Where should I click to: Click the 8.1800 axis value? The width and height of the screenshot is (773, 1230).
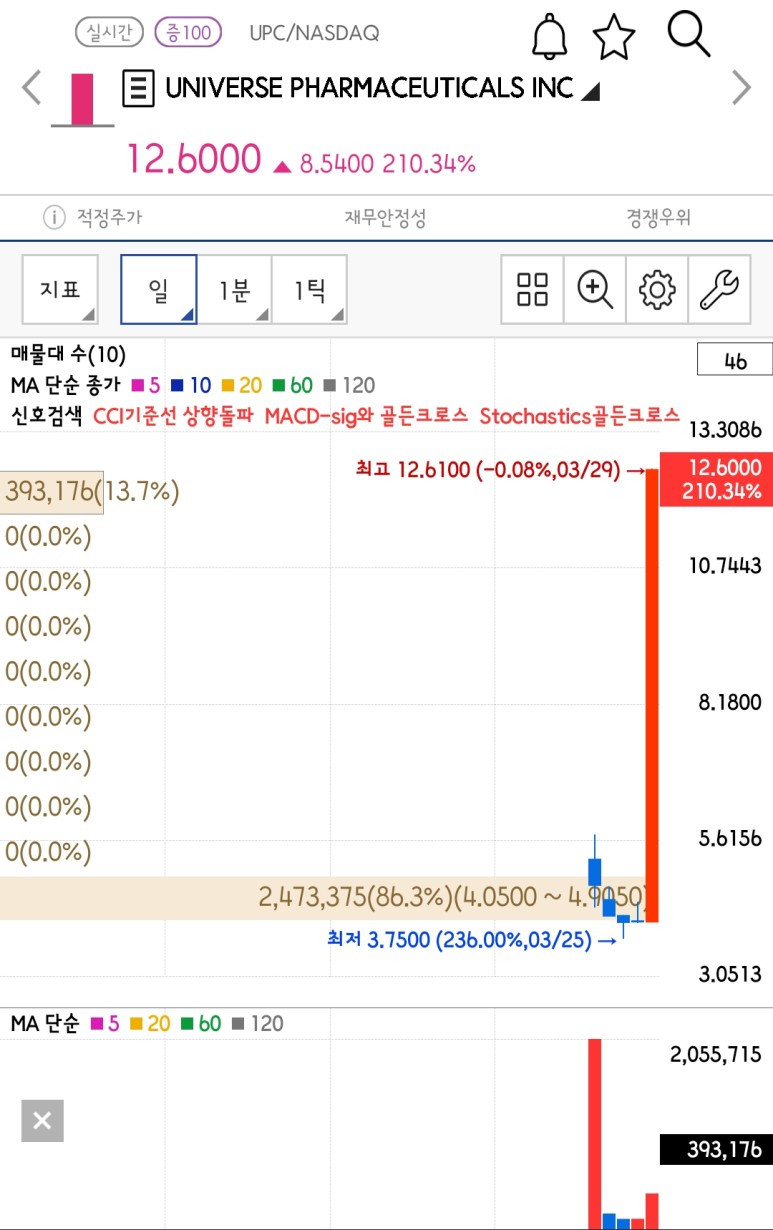730,702
